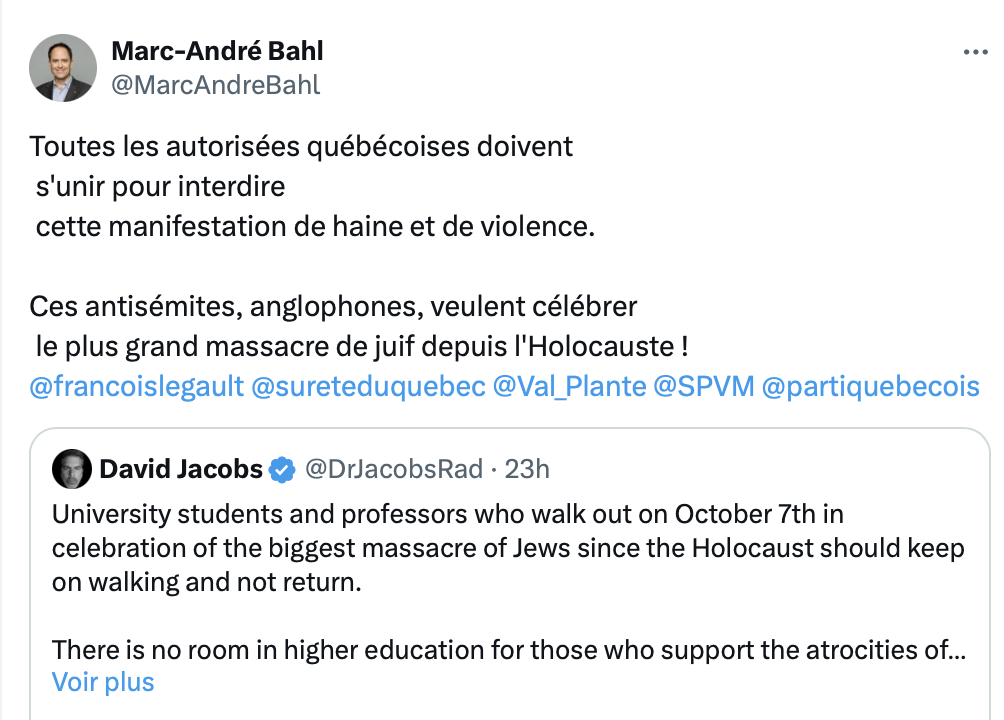This screenshot has width=1004, height=720.
Task: Click the truncated line ending 'atrocities of...'
Action: tap(509, 650)
